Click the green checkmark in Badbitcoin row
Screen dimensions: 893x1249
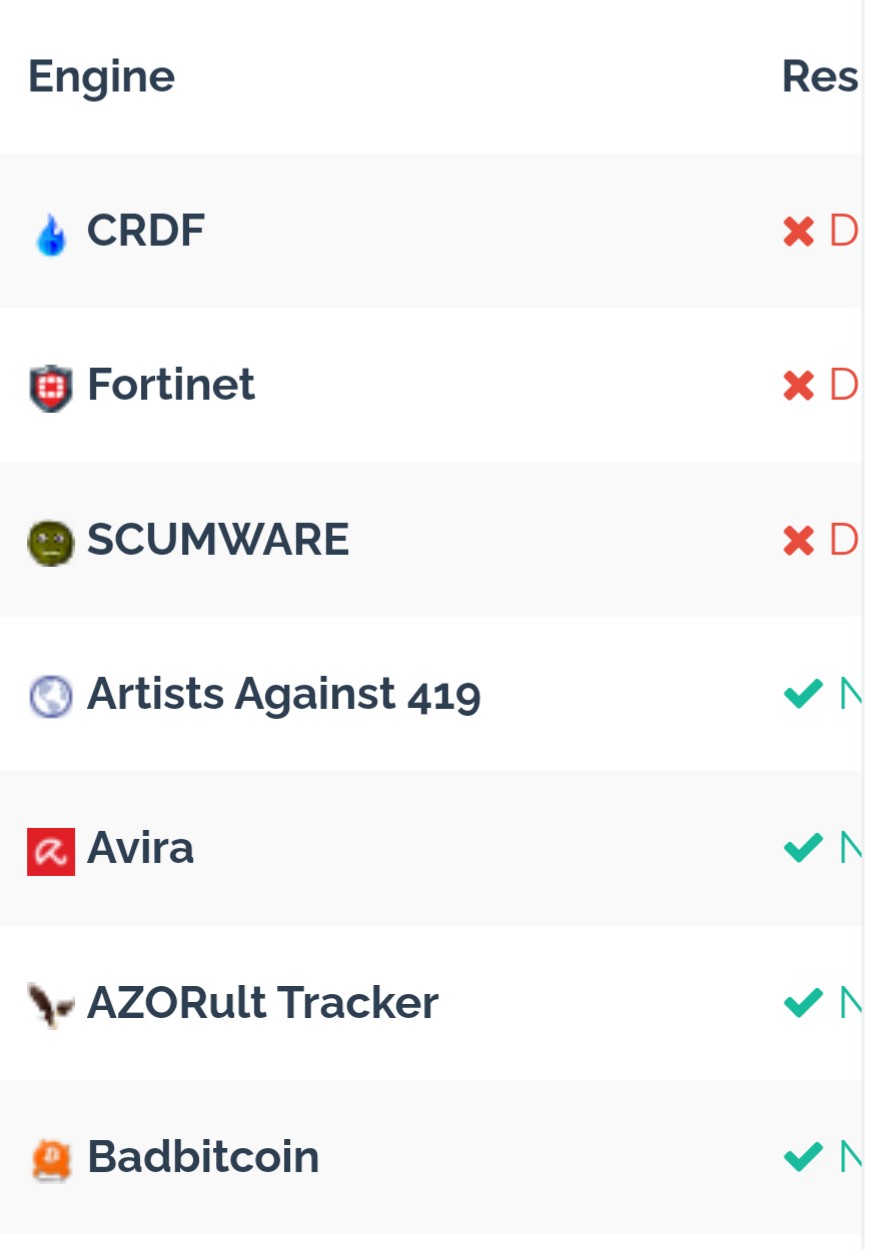[x=803, y=1157]
